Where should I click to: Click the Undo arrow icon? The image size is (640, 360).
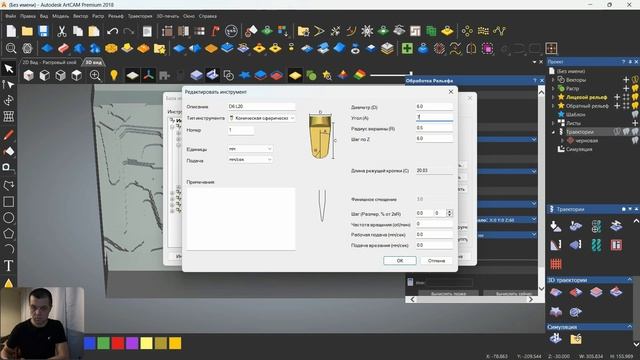pyautogui.click(x=112, y=31)
